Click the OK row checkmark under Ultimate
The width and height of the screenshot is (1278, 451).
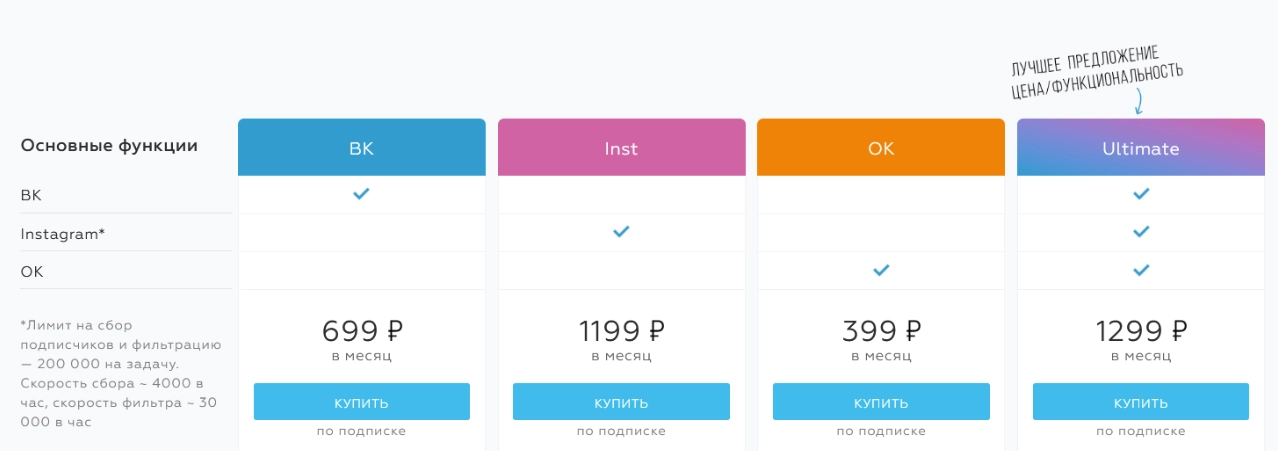[x=1141, y=270]
